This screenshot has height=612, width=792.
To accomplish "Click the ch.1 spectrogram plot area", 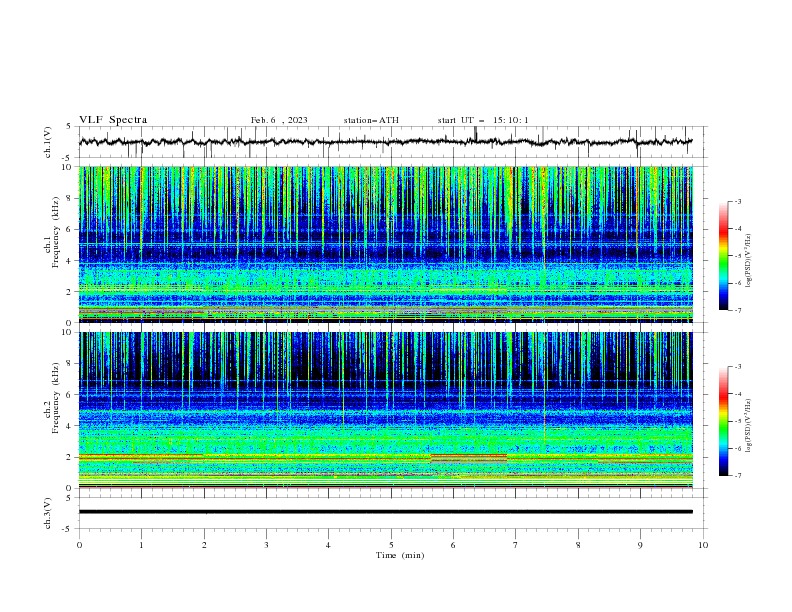I will pos(385,244).
